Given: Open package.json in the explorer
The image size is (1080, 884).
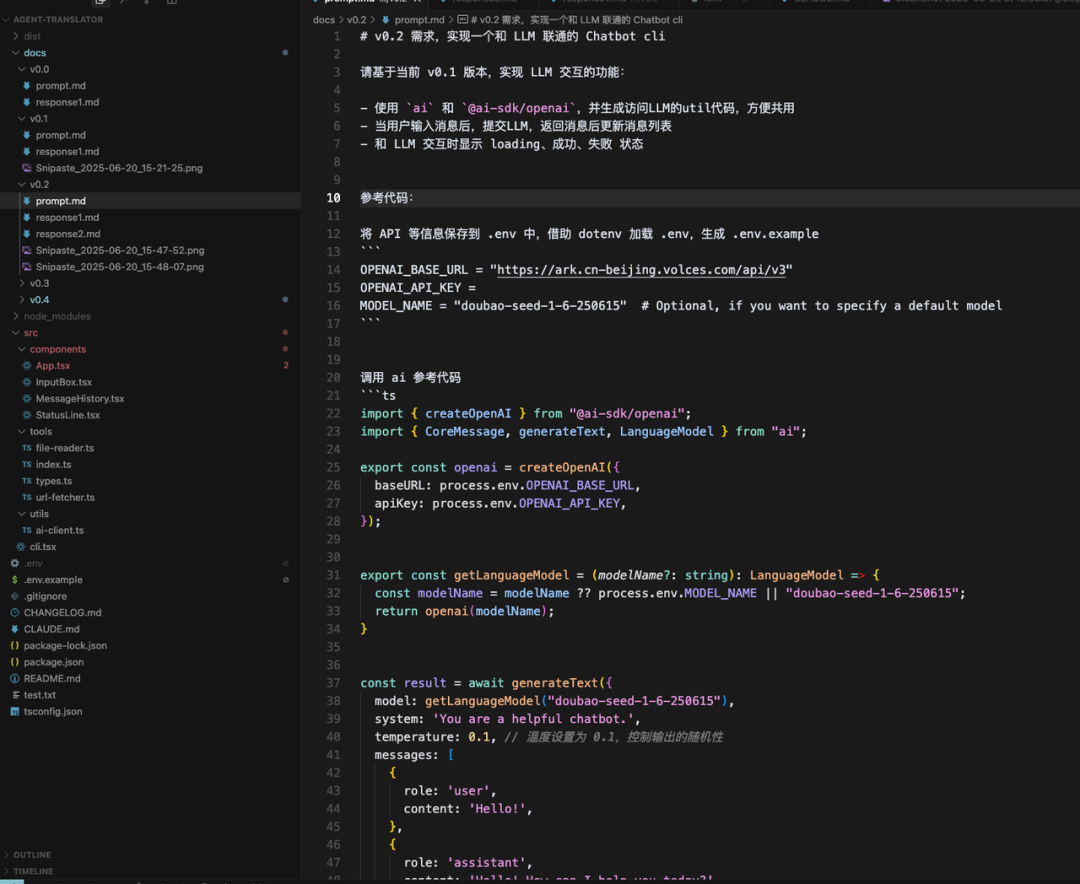Looking at the screenshot, I should click(x=54, y=663).
